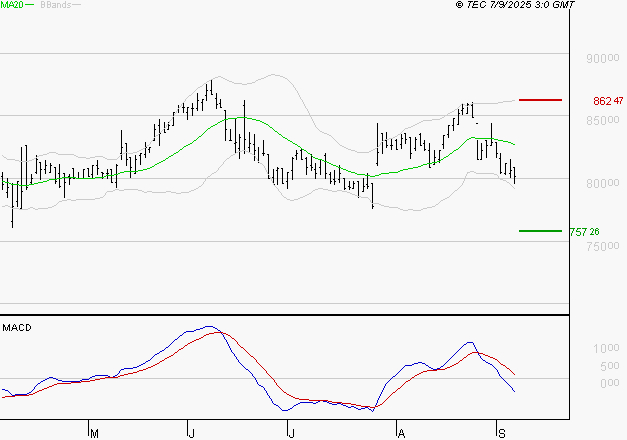Screen dimensions: 627x440
Task: Click the red resistance level line
Action: pos(540,100)
